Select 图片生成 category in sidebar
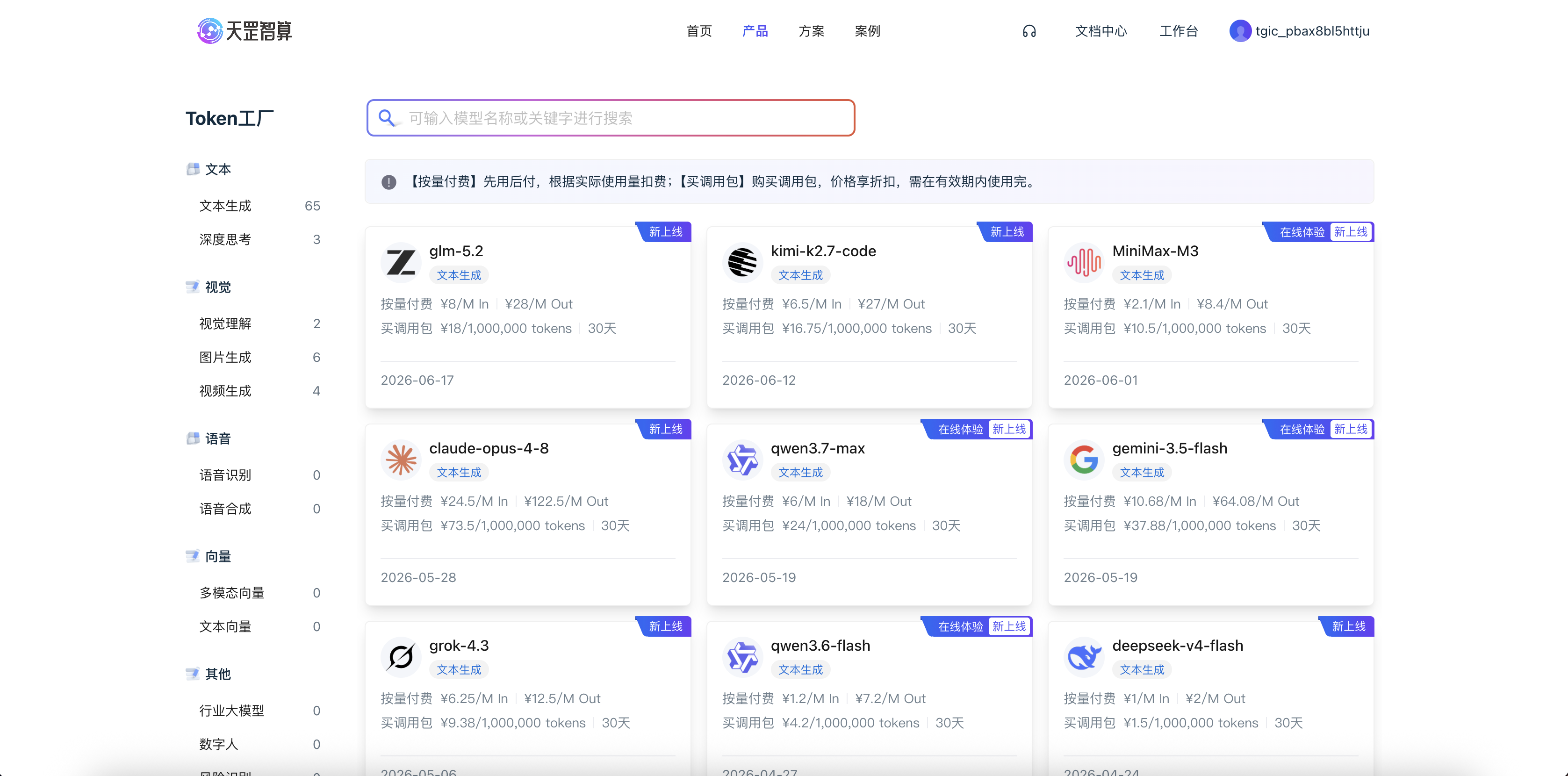Viewport: 1568px width, 776px height. click(260, 357)
